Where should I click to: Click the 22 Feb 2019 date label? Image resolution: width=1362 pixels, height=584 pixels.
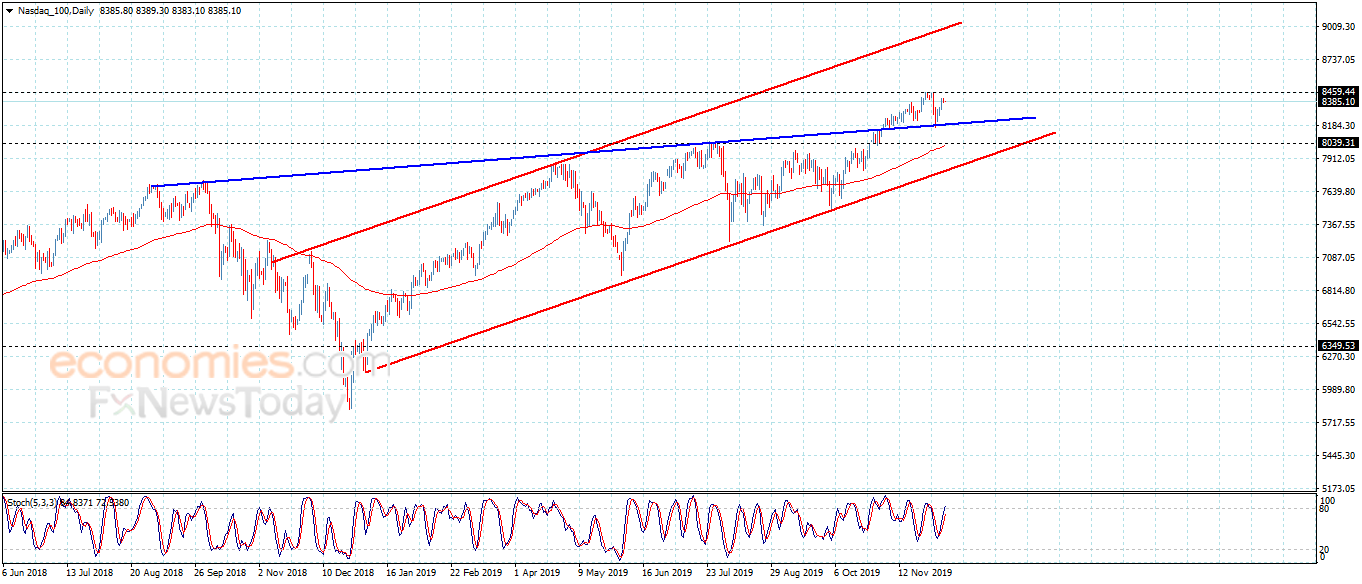pyautogui.click(x=476, y=573)
